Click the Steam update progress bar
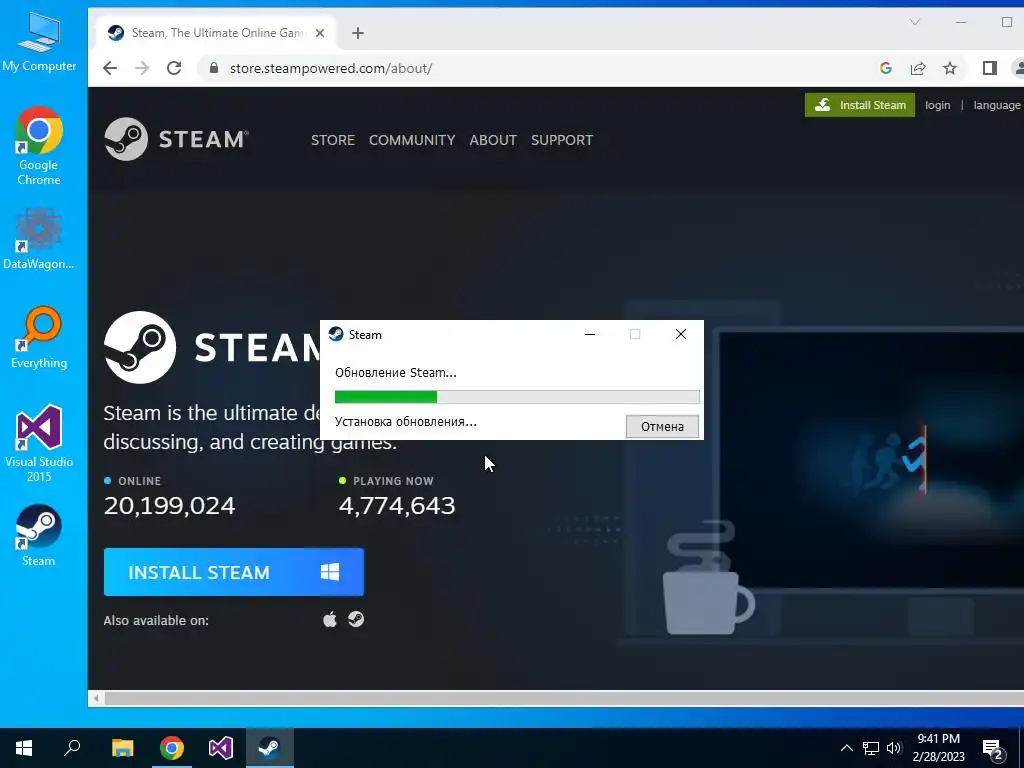The image size is (1024, 768). 517,396
